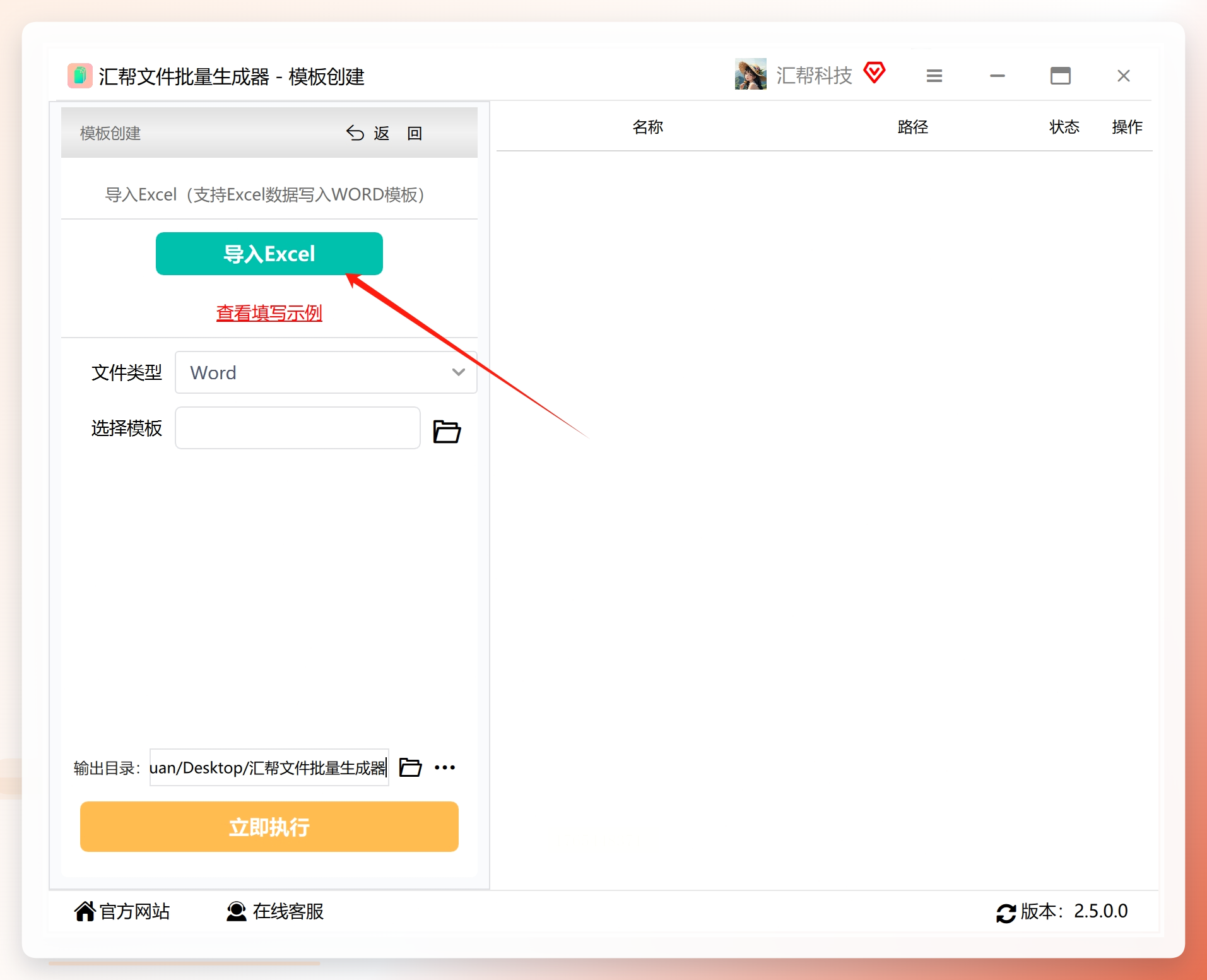Open 官方网站 link in footer
This screenshot has height=980, width=1207.
122,911
